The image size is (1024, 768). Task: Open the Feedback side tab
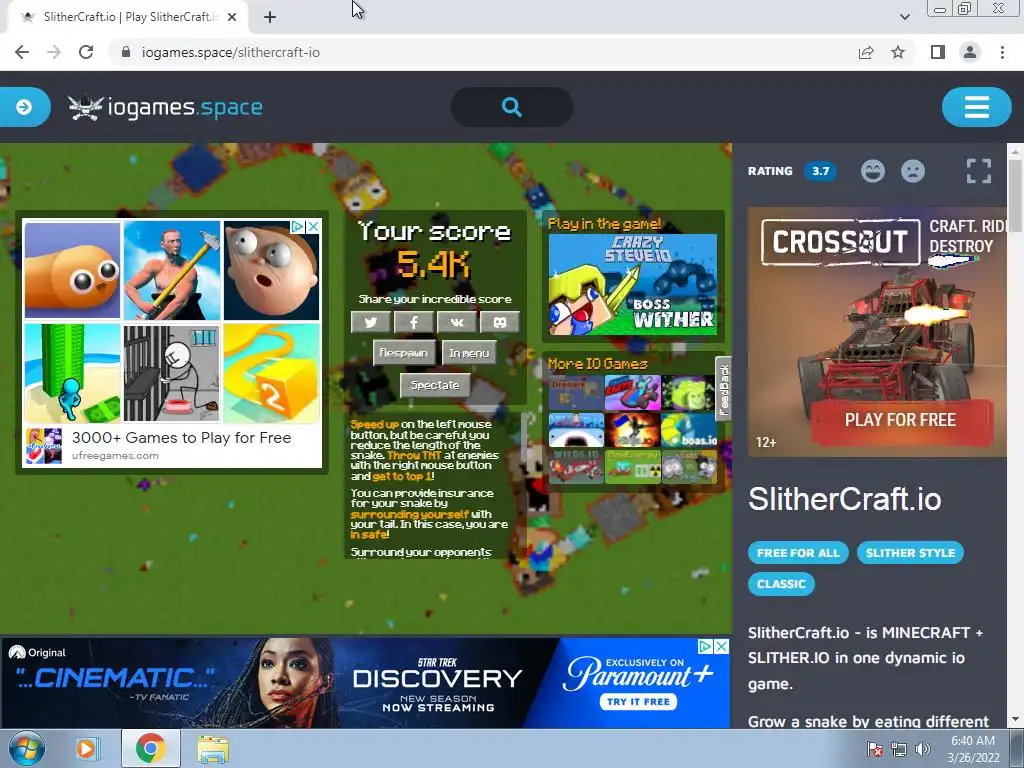click(x=724, y=389)
